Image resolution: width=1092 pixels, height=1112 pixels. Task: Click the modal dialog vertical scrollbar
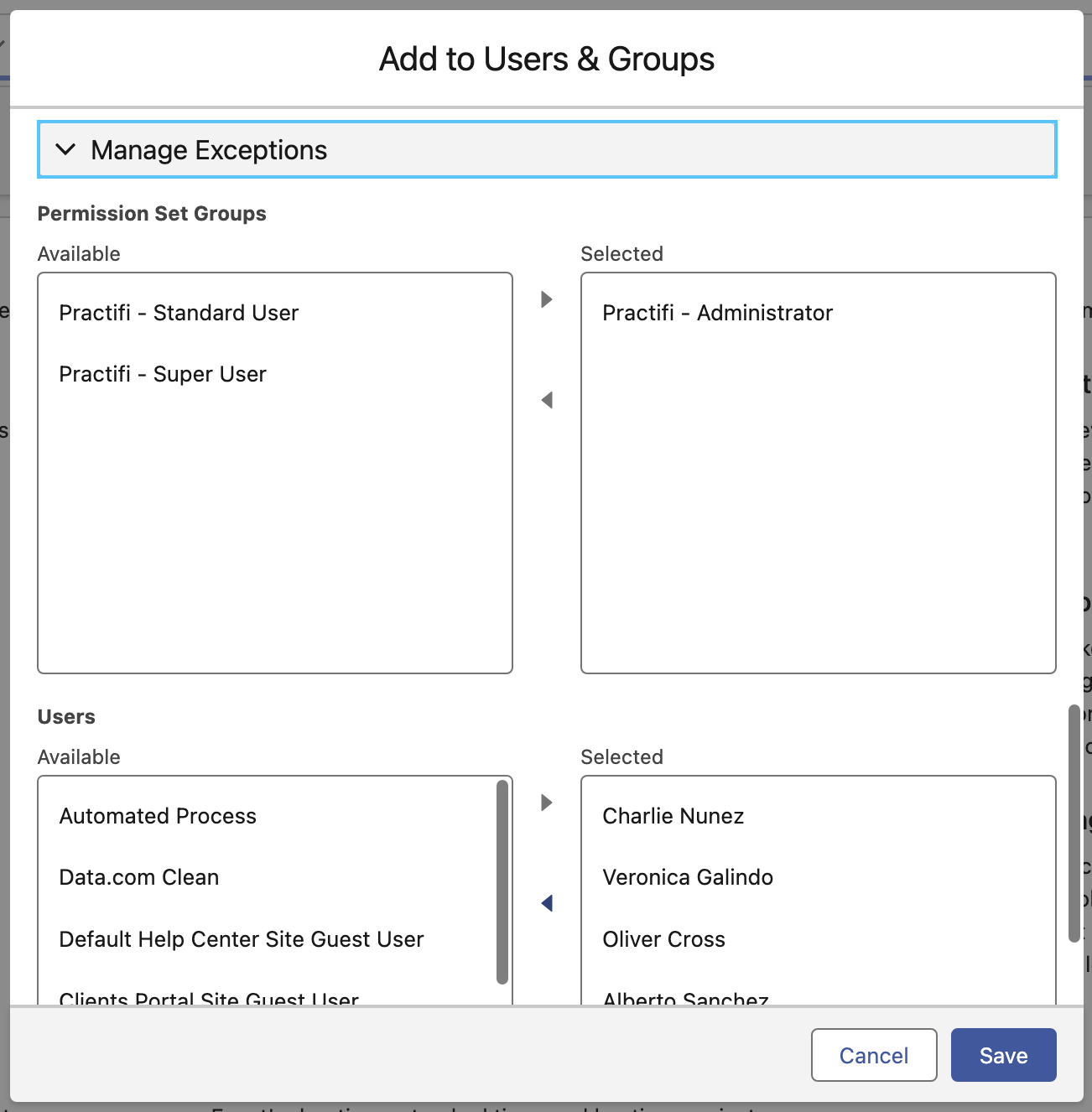coord(1074,824)
